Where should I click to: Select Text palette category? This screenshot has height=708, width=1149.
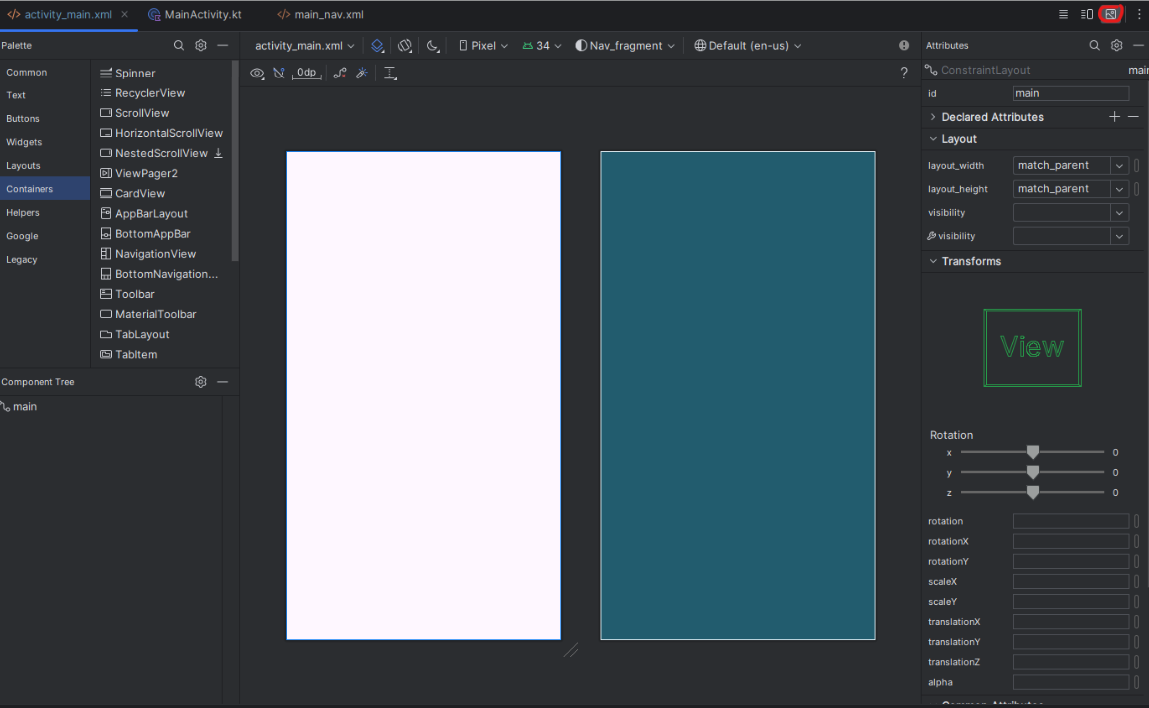[x=16, y=95]
